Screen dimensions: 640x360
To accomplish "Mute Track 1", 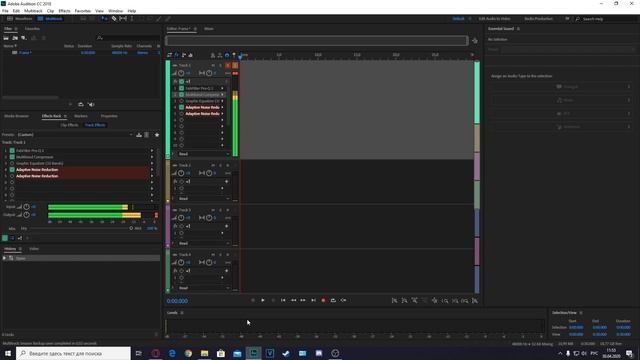I will click(x=213, y=65).
